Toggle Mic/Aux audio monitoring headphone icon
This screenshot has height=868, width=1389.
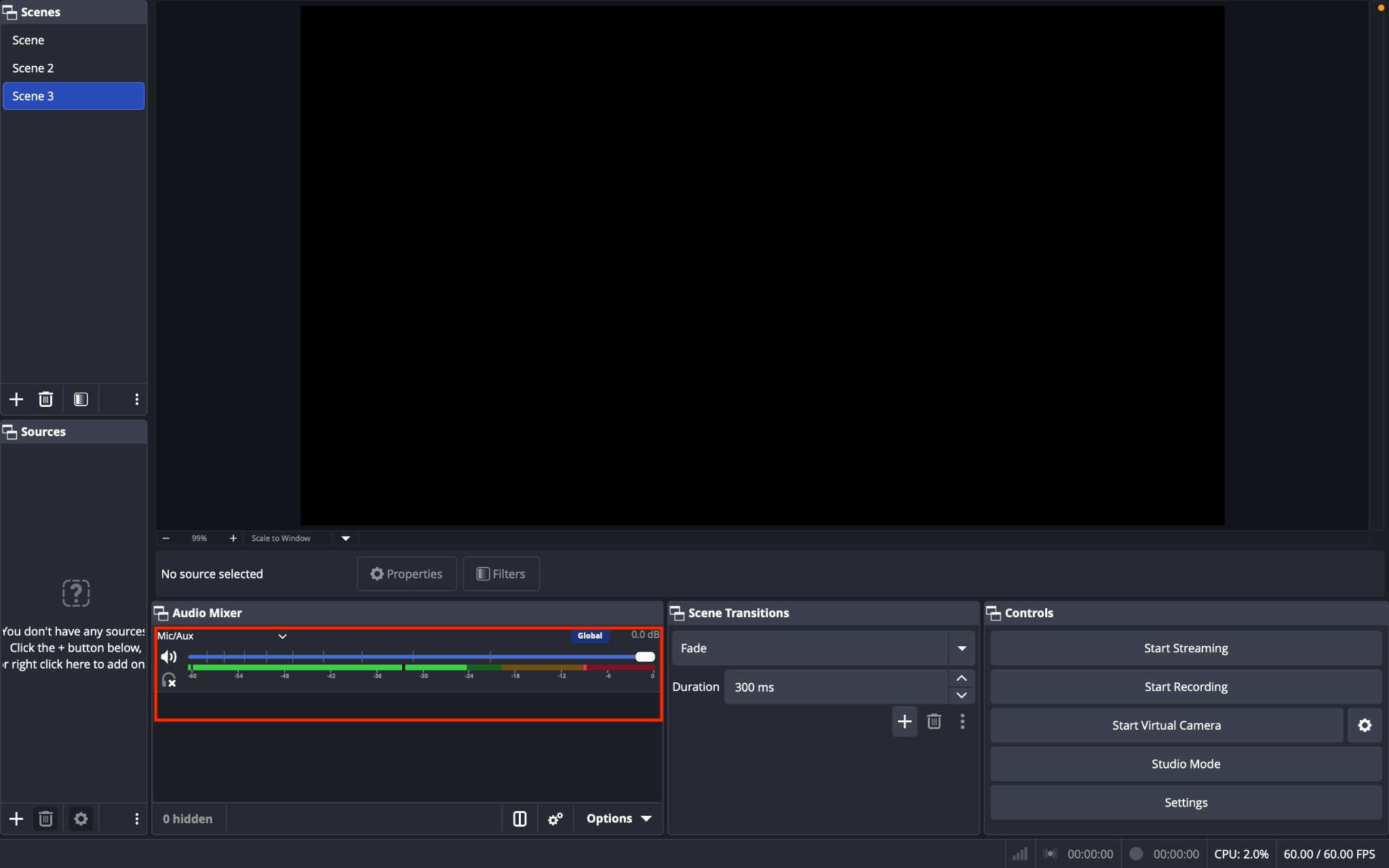click(168, 679)
